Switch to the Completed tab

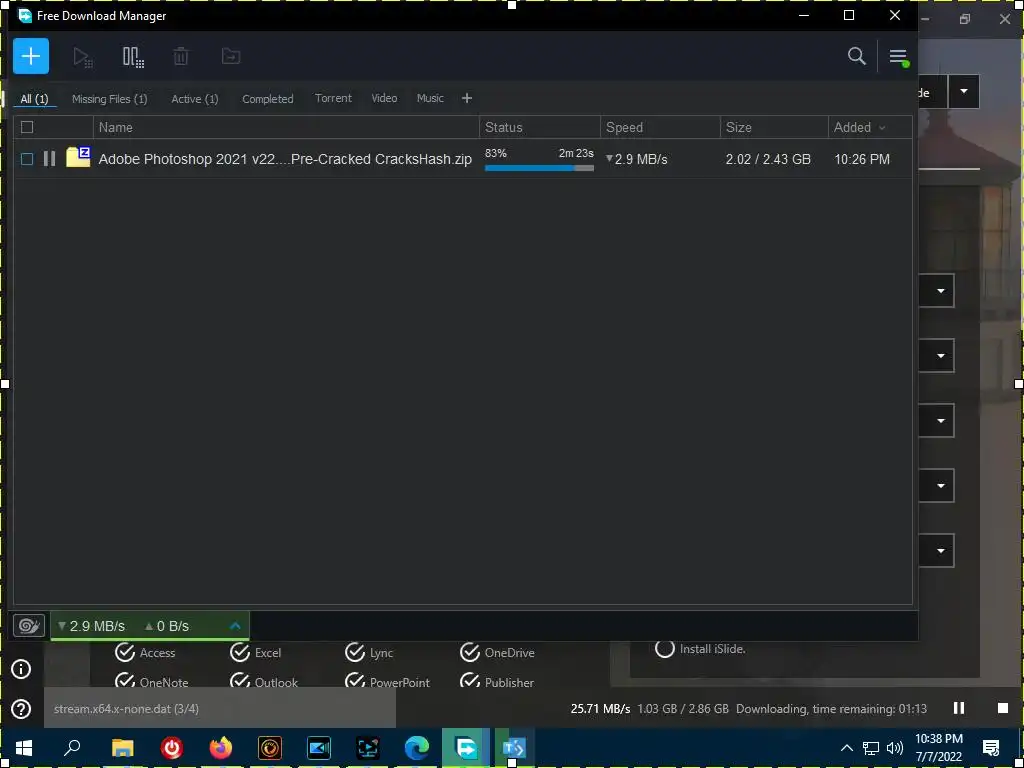click(268, 99)
